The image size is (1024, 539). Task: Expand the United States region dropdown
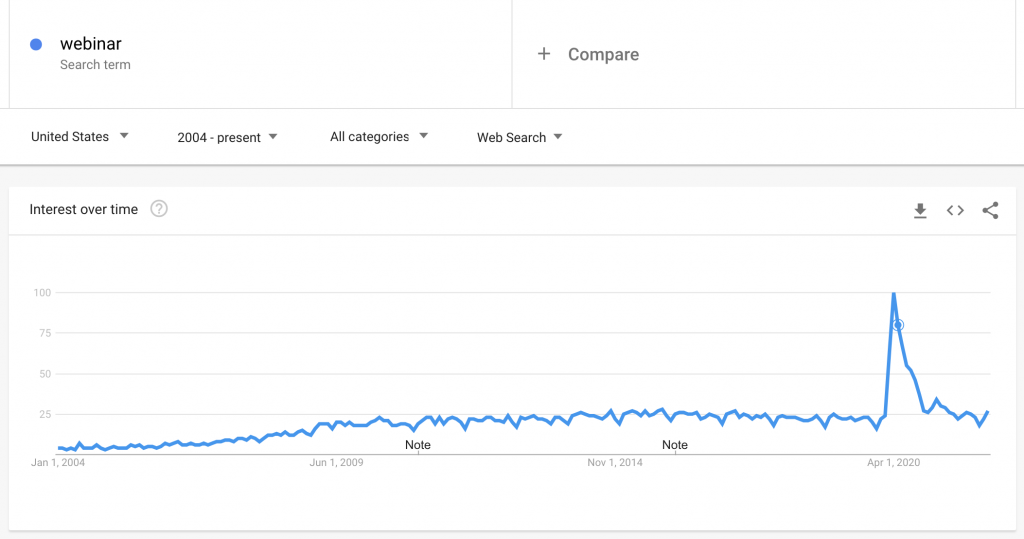80,137
